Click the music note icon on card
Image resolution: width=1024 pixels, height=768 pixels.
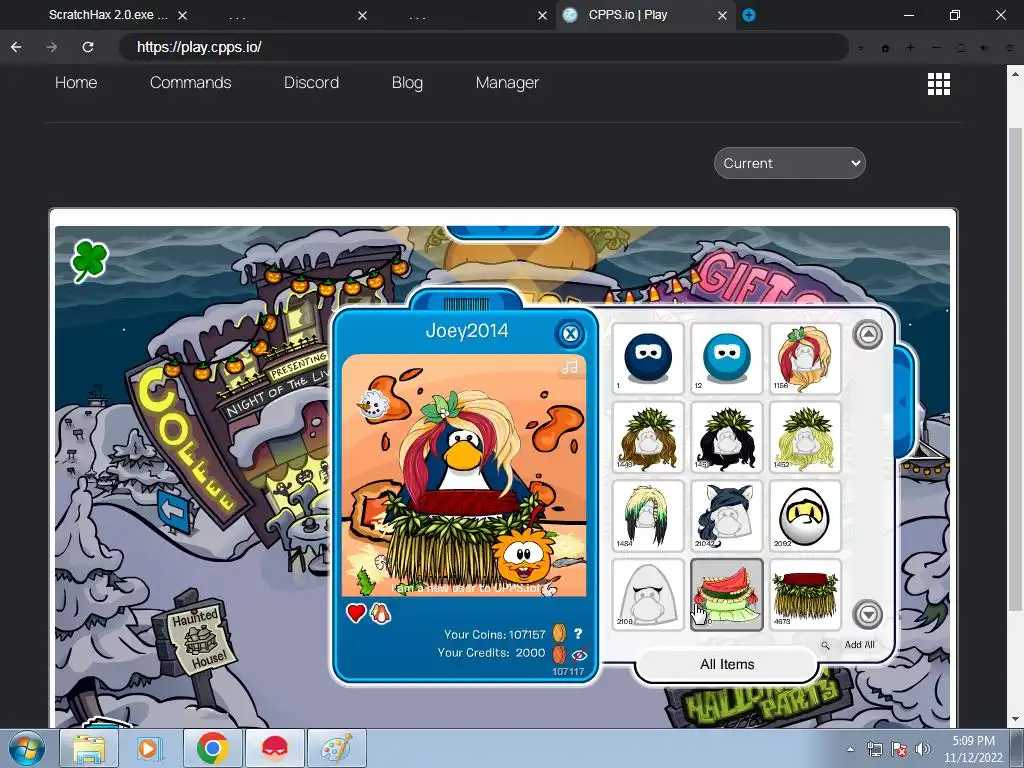click(x=569, y=367)
